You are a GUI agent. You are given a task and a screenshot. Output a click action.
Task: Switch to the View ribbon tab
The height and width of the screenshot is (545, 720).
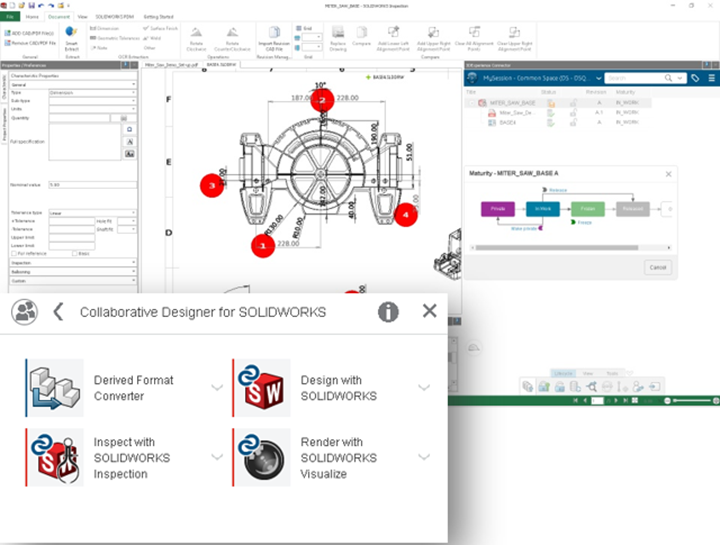tap(82, 17)
